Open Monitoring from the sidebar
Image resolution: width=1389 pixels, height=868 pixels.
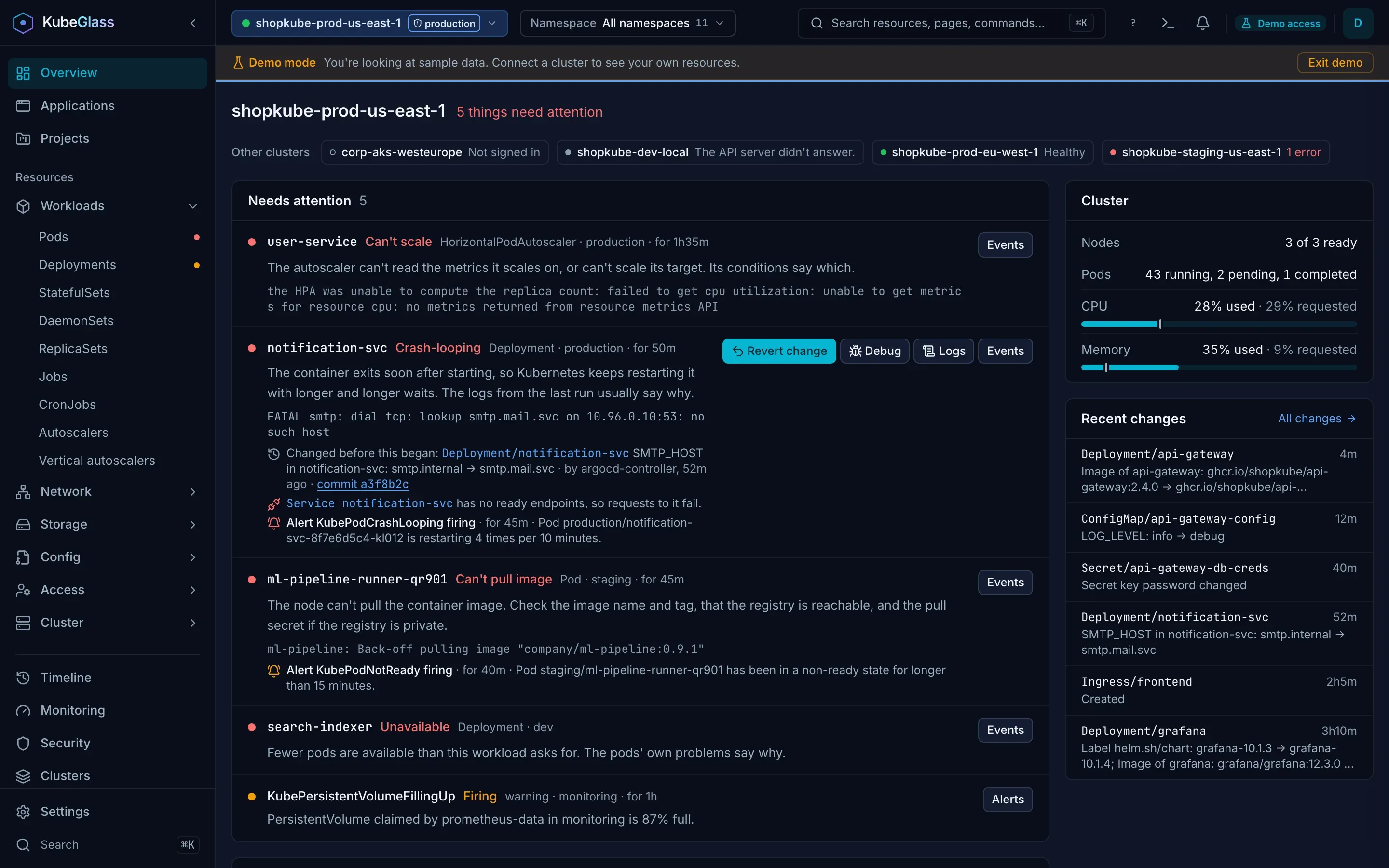point(108,710)
